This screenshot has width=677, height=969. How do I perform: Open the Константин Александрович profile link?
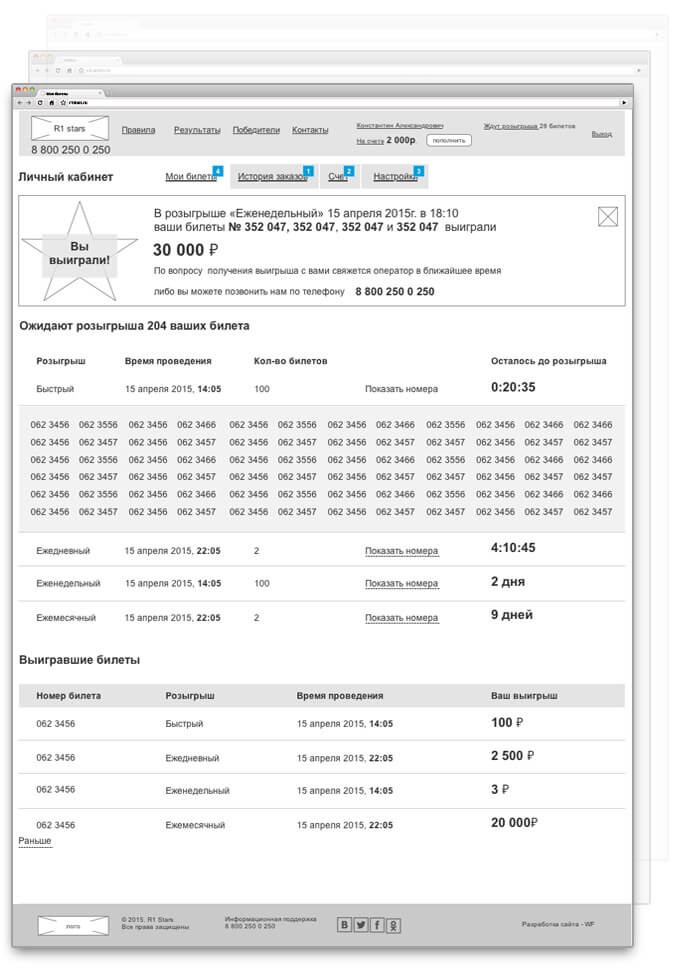tap(399, 125)
